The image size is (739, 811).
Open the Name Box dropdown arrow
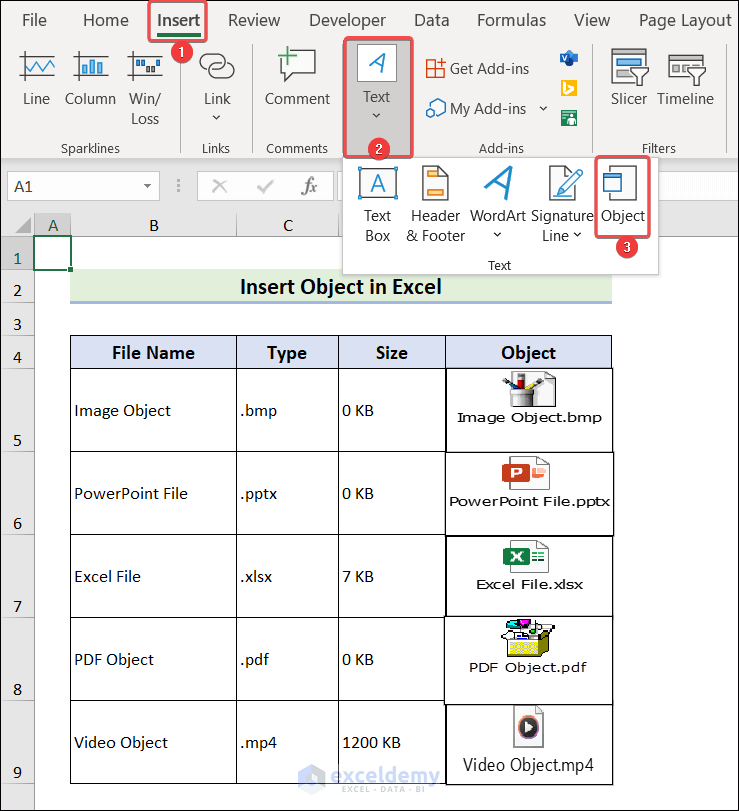[x=147, y=186]
